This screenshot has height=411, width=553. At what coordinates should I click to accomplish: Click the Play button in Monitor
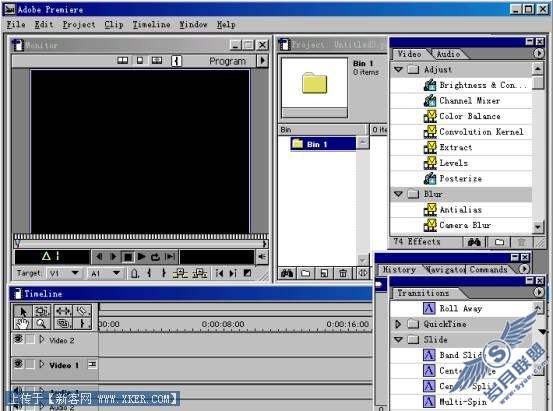point(141,257)
